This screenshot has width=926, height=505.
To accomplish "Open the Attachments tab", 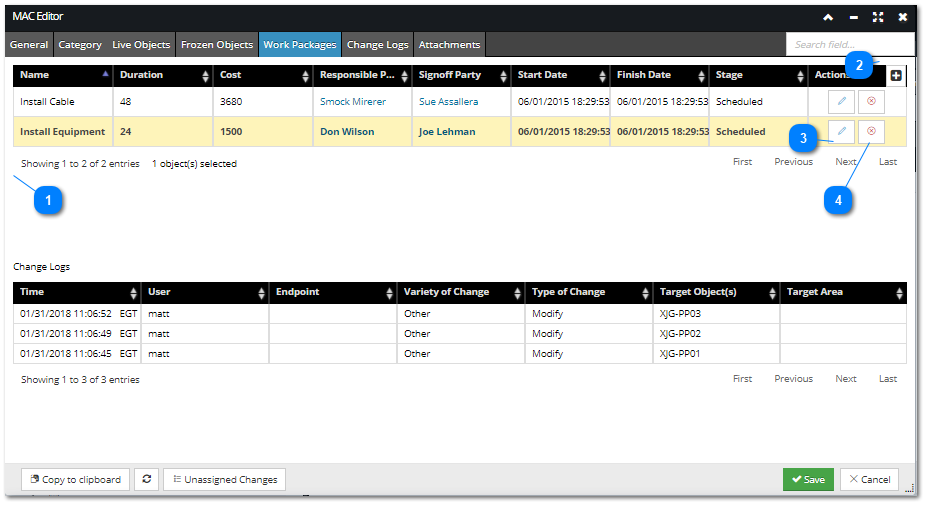I will 449,45.
